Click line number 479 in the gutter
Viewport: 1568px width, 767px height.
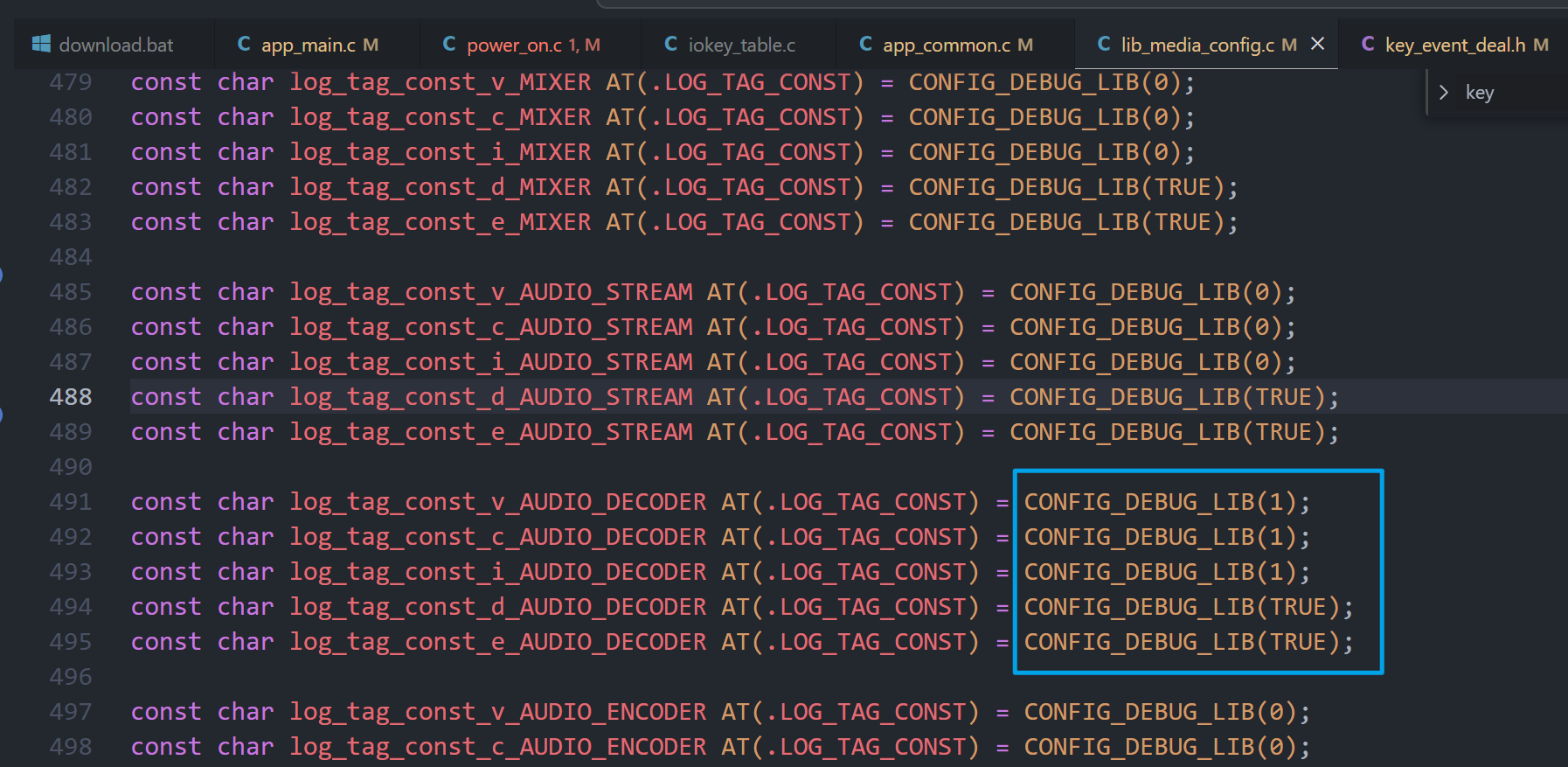[71, 82]
